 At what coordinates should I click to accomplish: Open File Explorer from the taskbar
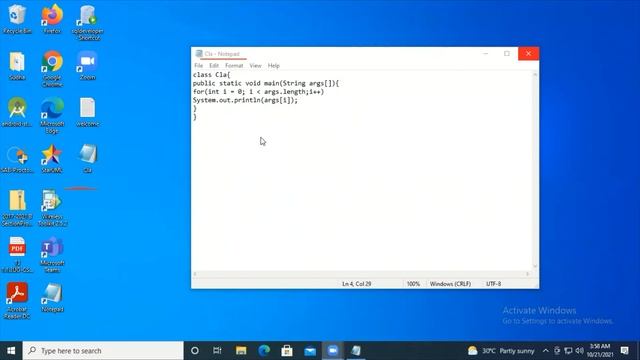click(241, 351)
